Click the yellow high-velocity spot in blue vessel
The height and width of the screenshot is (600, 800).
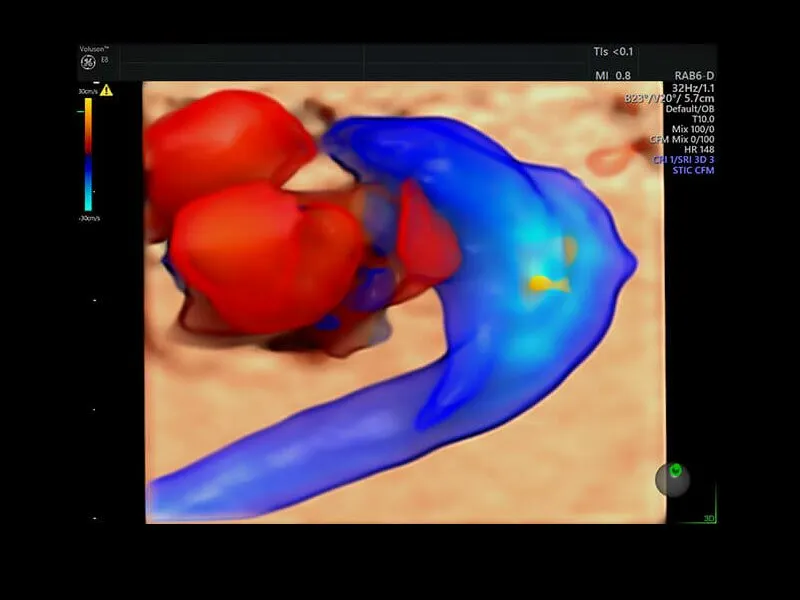pyautogui.click(x=547, y=284)
